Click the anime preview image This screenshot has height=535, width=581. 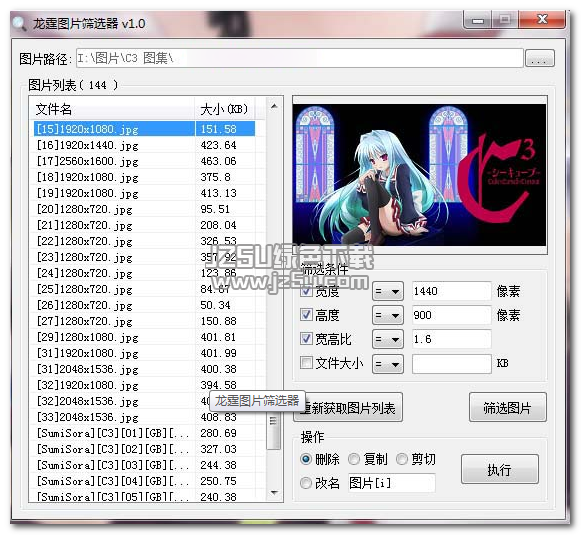[x=419, y=175]
